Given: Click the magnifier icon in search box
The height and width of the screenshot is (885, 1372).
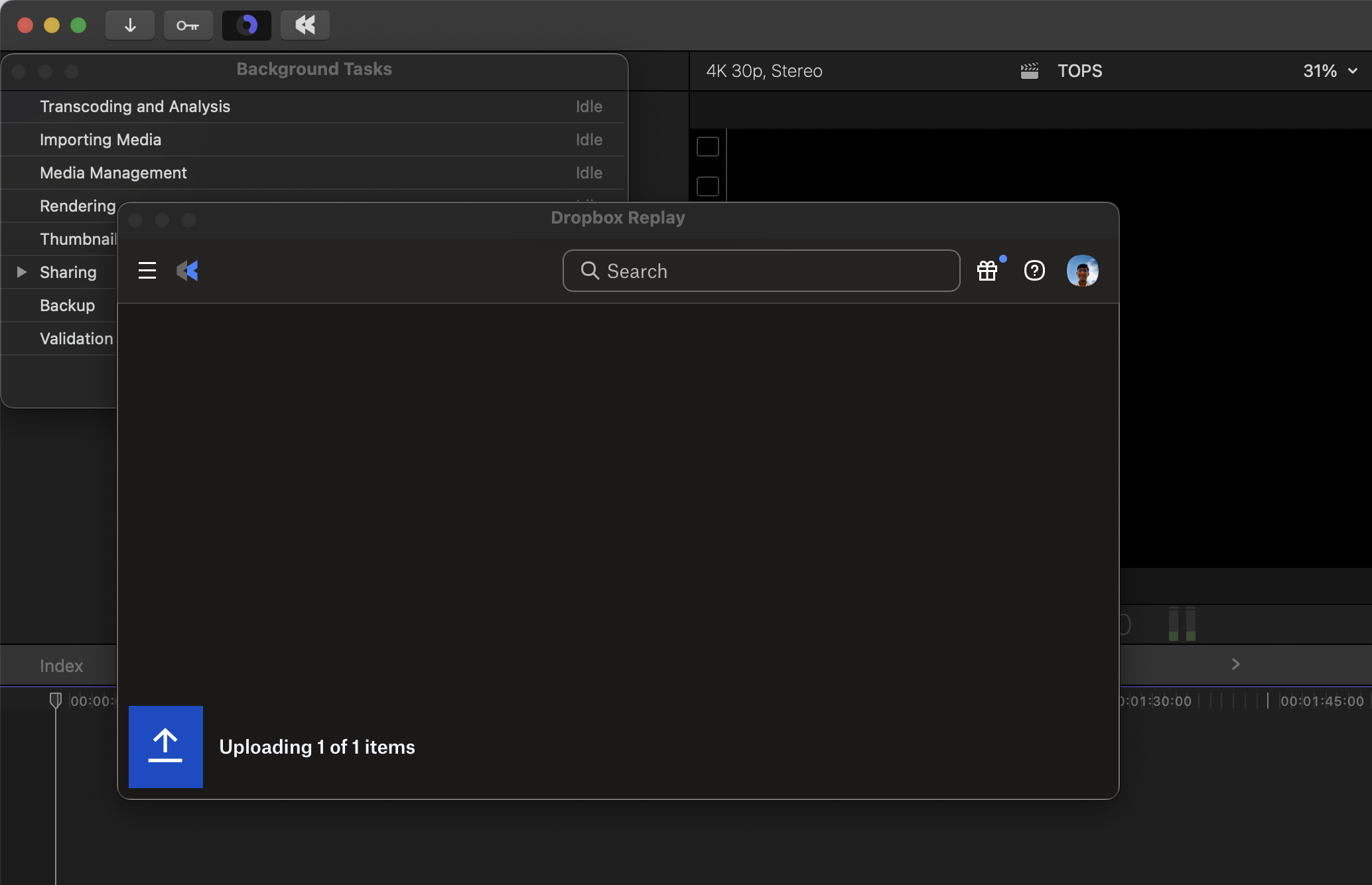Looking at the screenshot, I should (590, 271).
